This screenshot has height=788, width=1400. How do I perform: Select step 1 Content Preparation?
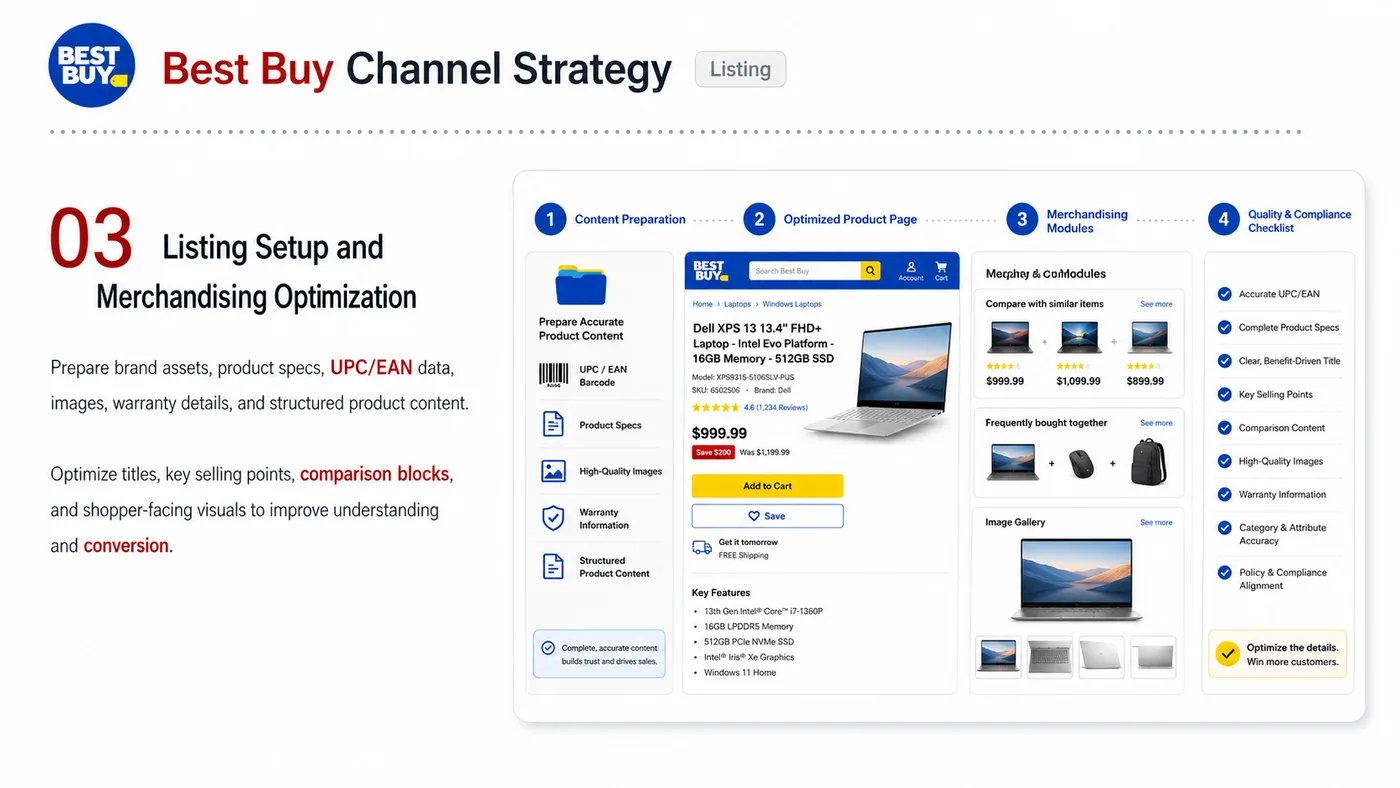point(610,219)
